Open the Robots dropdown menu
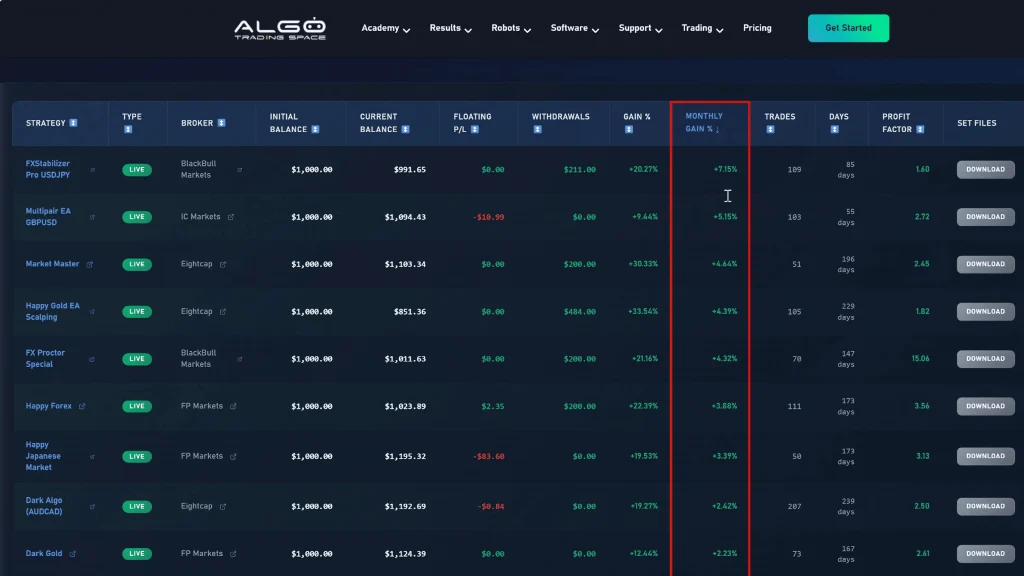This screenshot has width=1024, height=576. point(511,28)
